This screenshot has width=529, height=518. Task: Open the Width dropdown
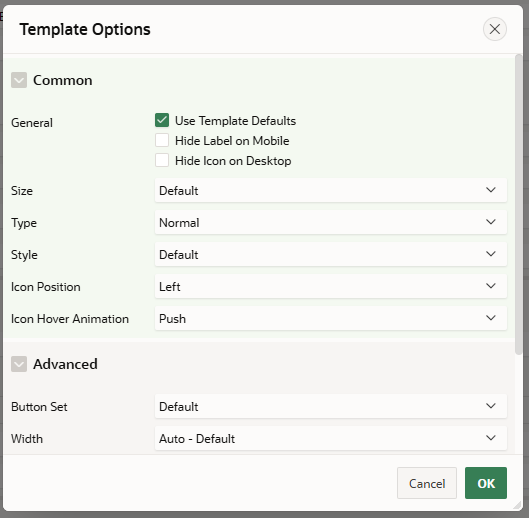click(331, 438)
